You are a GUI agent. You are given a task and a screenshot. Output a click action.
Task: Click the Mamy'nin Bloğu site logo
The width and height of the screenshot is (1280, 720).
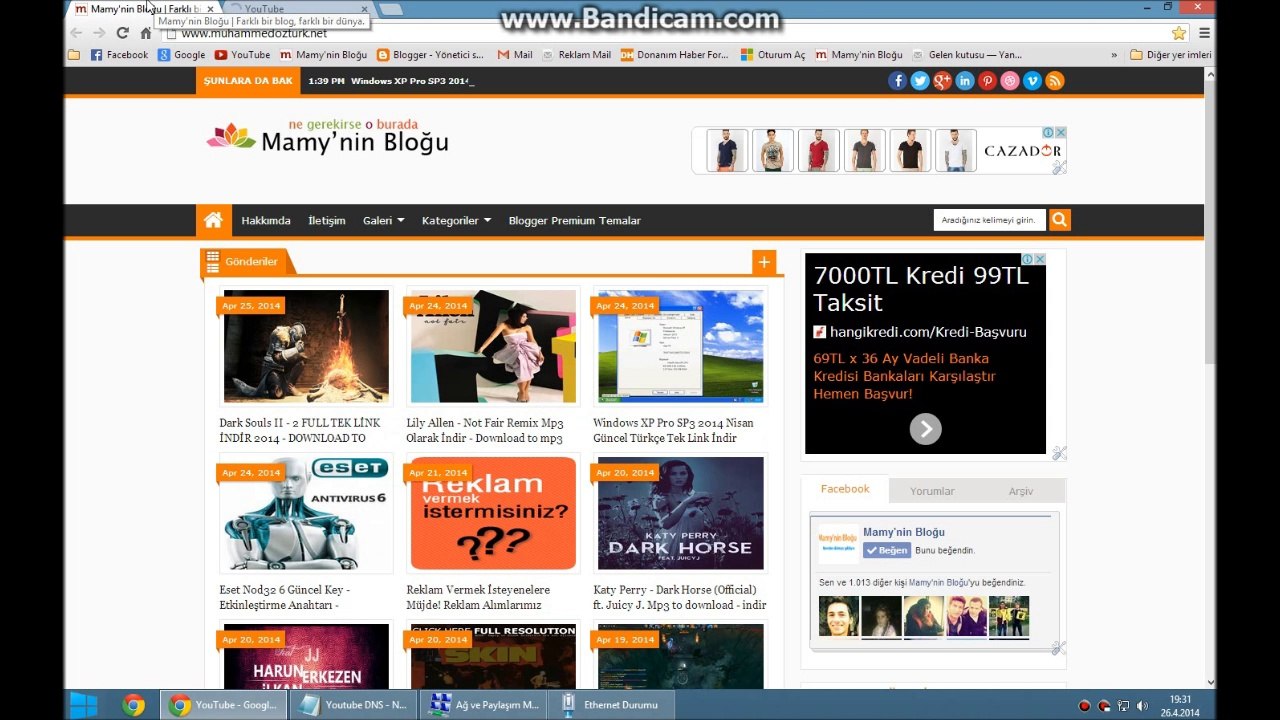(x=328, y=138)
